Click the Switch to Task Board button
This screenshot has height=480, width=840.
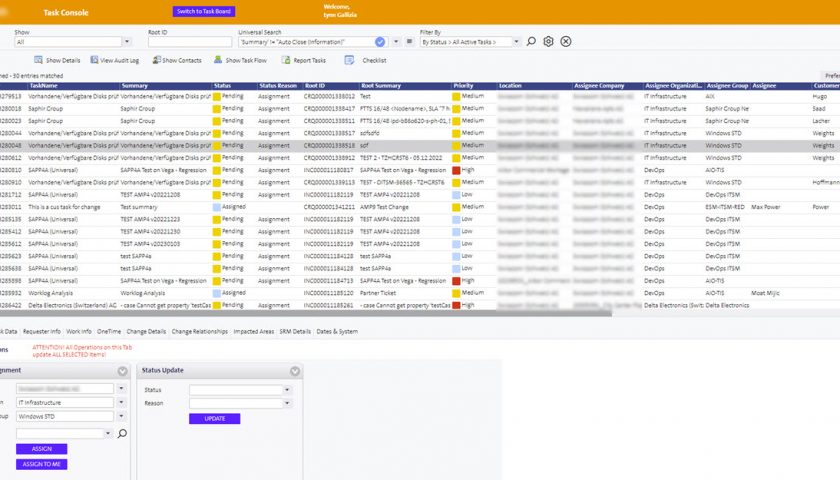point(204,11)
